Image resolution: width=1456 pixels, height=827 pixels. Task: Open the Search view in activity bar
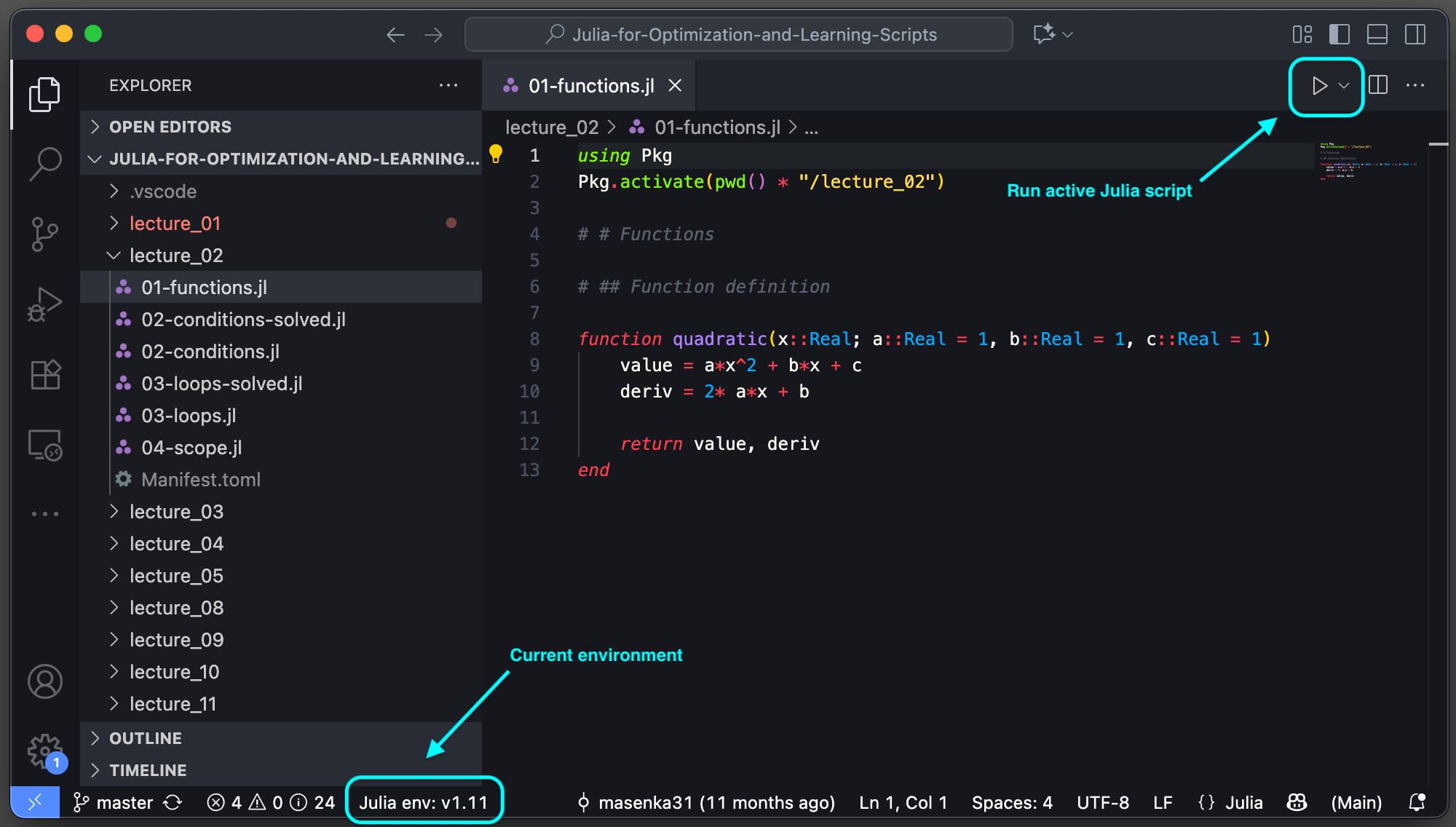coord(45,163)
